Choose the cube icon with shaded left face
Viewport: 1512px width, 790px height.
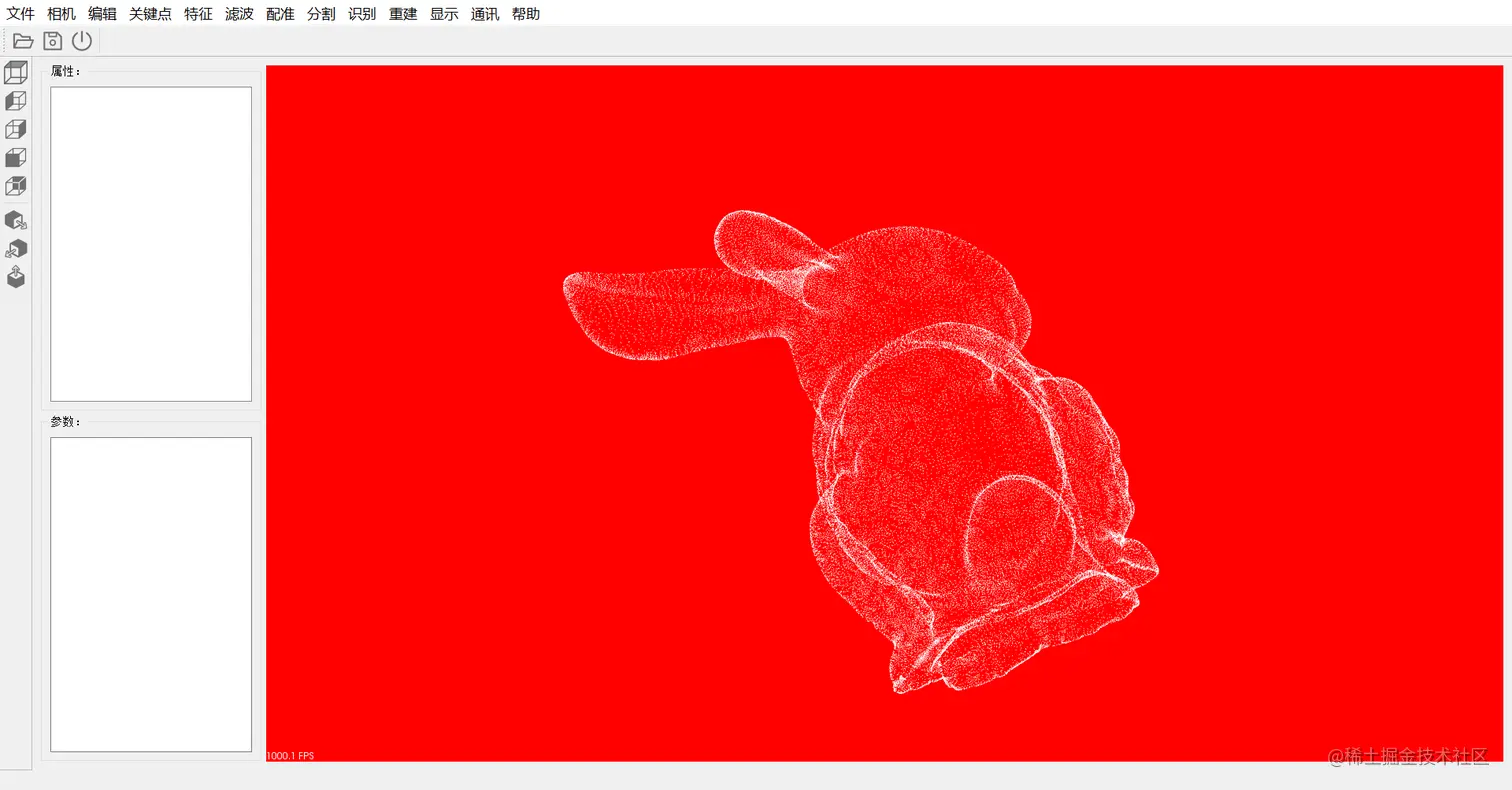coord(16,101)
